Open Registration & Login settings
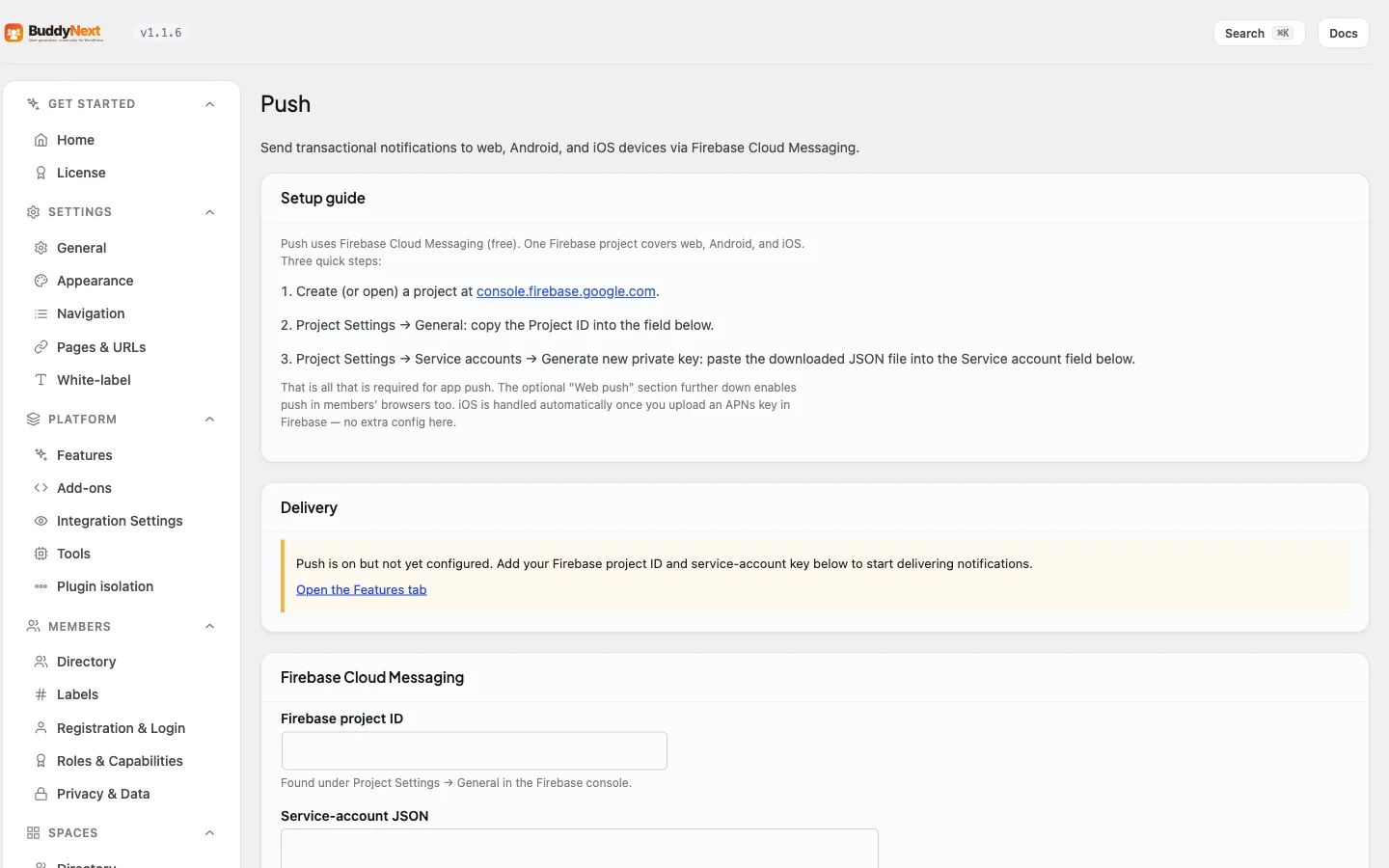1389x868 pixels. 122,728
